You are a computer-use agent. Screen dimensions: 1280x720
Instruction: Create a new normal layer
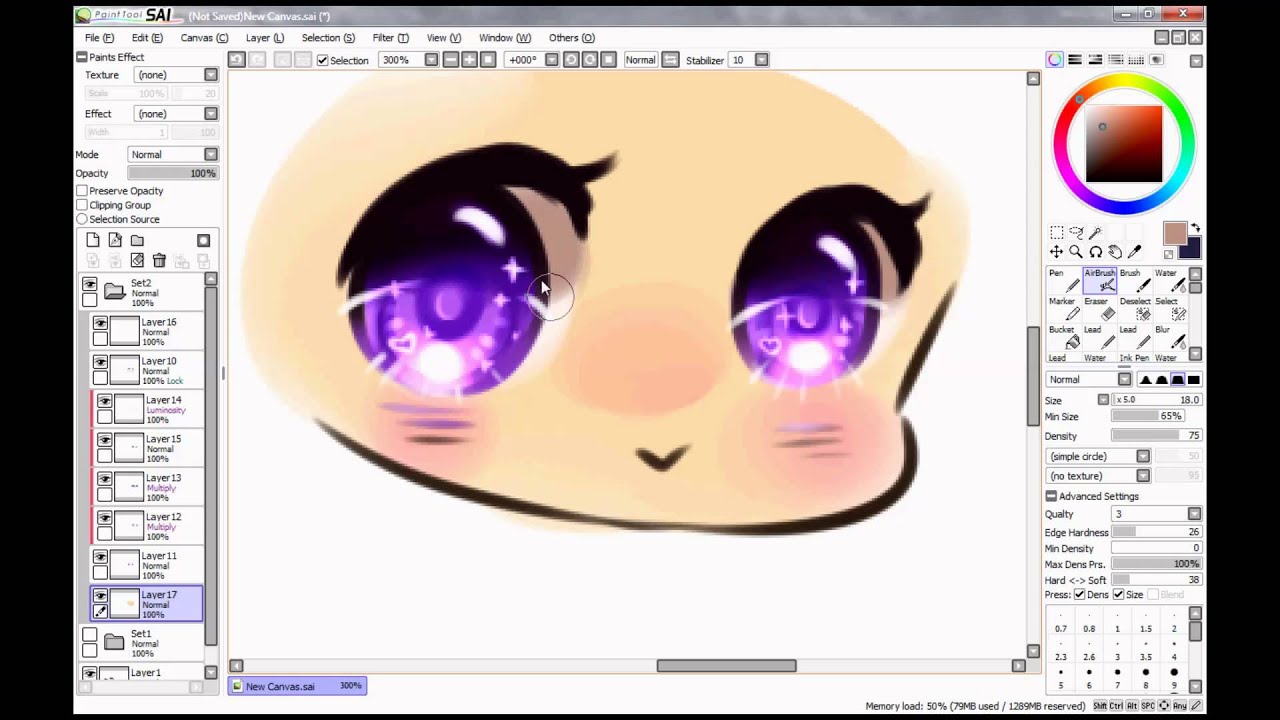[x=93, y=240]
